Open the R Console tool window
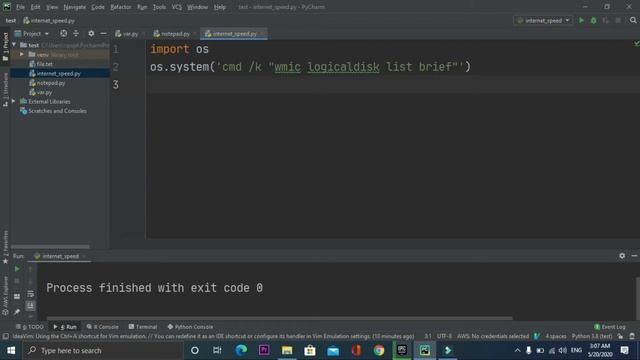Image resolution: width=640 pixels, height=360 pixels. point(102,327)
